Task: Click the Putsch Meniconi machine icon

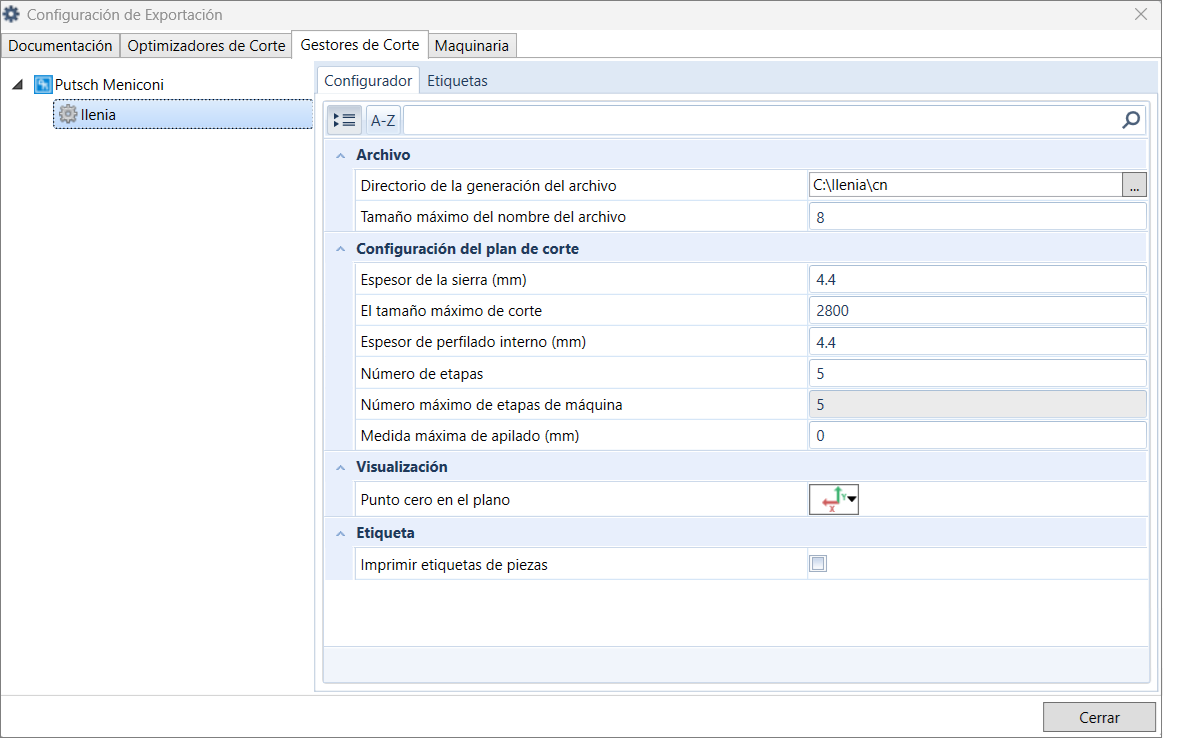Action: click(43, 85)
